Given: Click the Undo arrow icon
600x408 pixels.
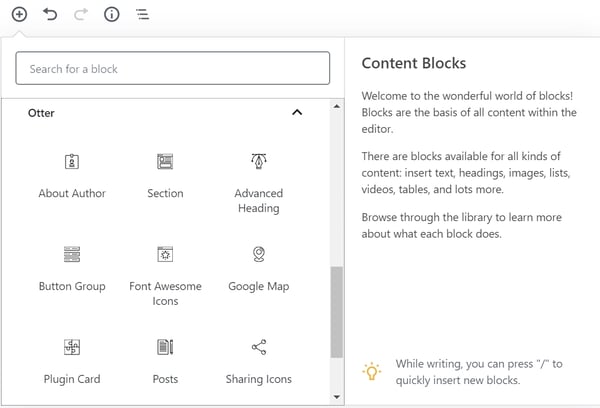Looking at the screenshot, I should 50,15.
